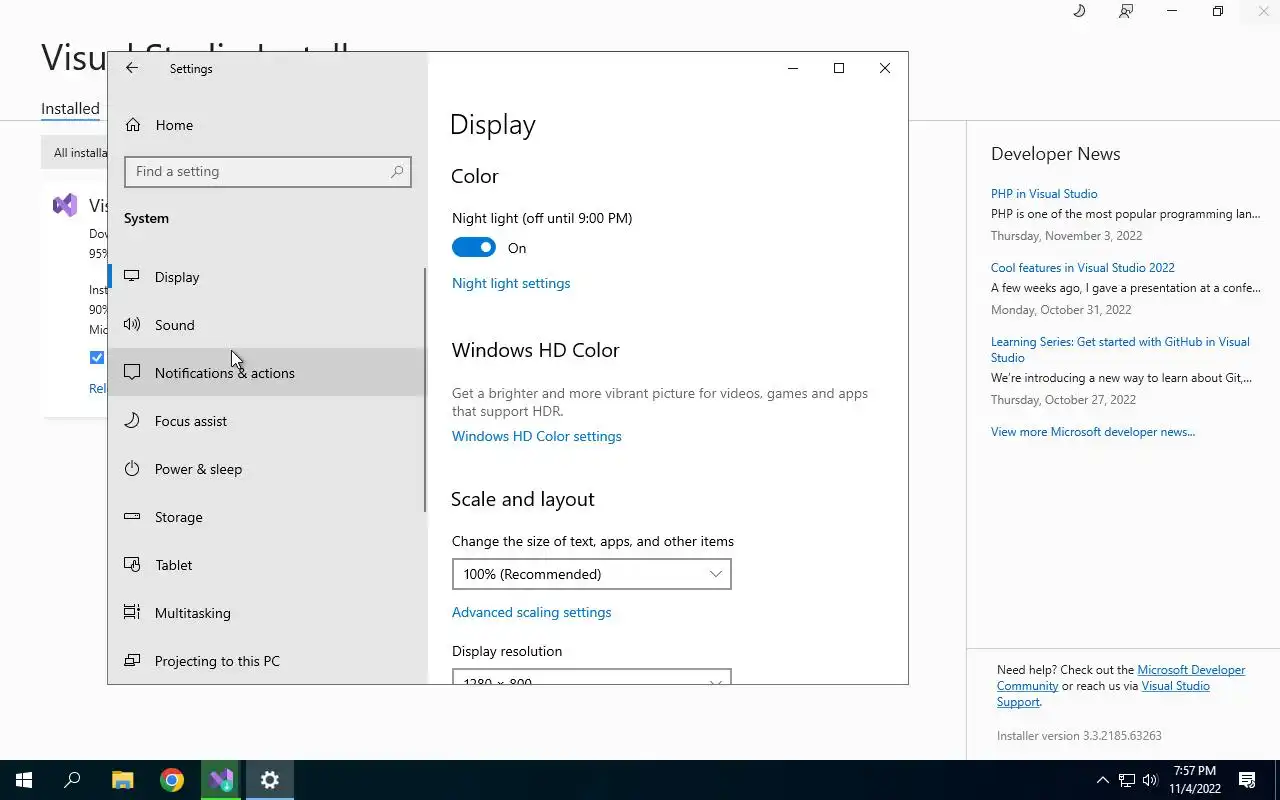Image resolution: width=1280 pixels, height=800 pixels.
Task: Turn off the Night light toggle
Action: click(474, 247)
